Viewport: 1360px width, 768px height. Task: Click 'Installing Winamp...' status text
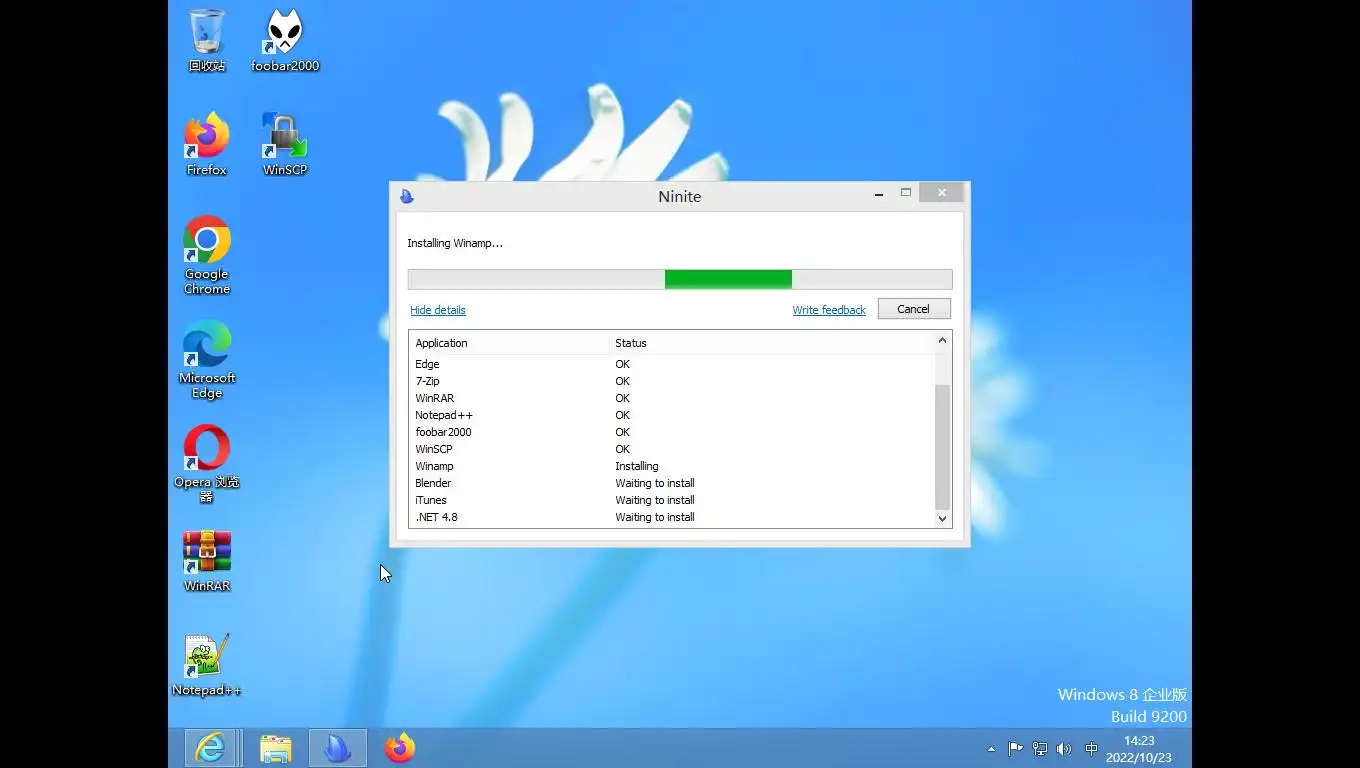(x=455, y=243)
